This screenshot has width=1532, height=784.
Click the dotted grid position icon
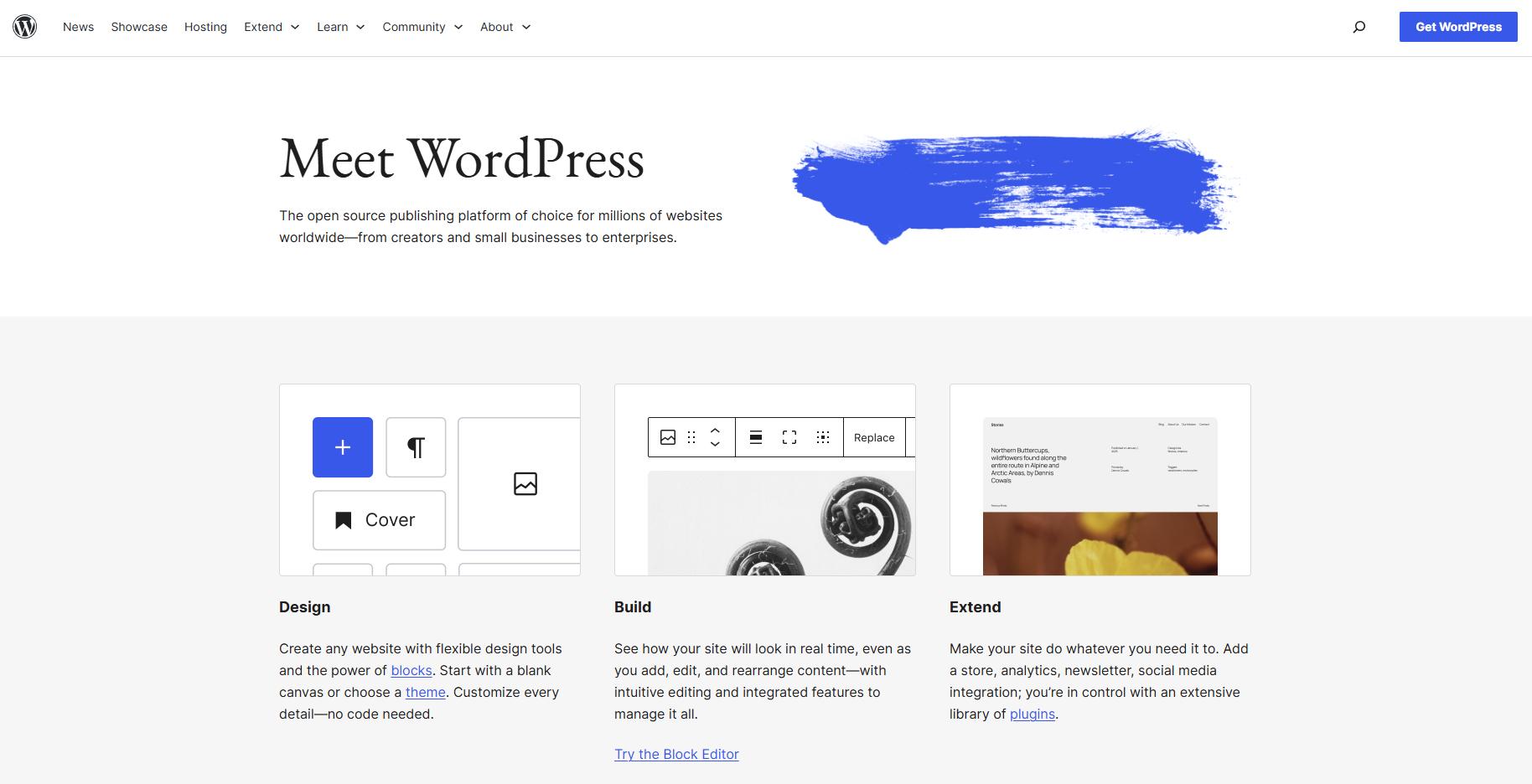click(x=823, y=437)
